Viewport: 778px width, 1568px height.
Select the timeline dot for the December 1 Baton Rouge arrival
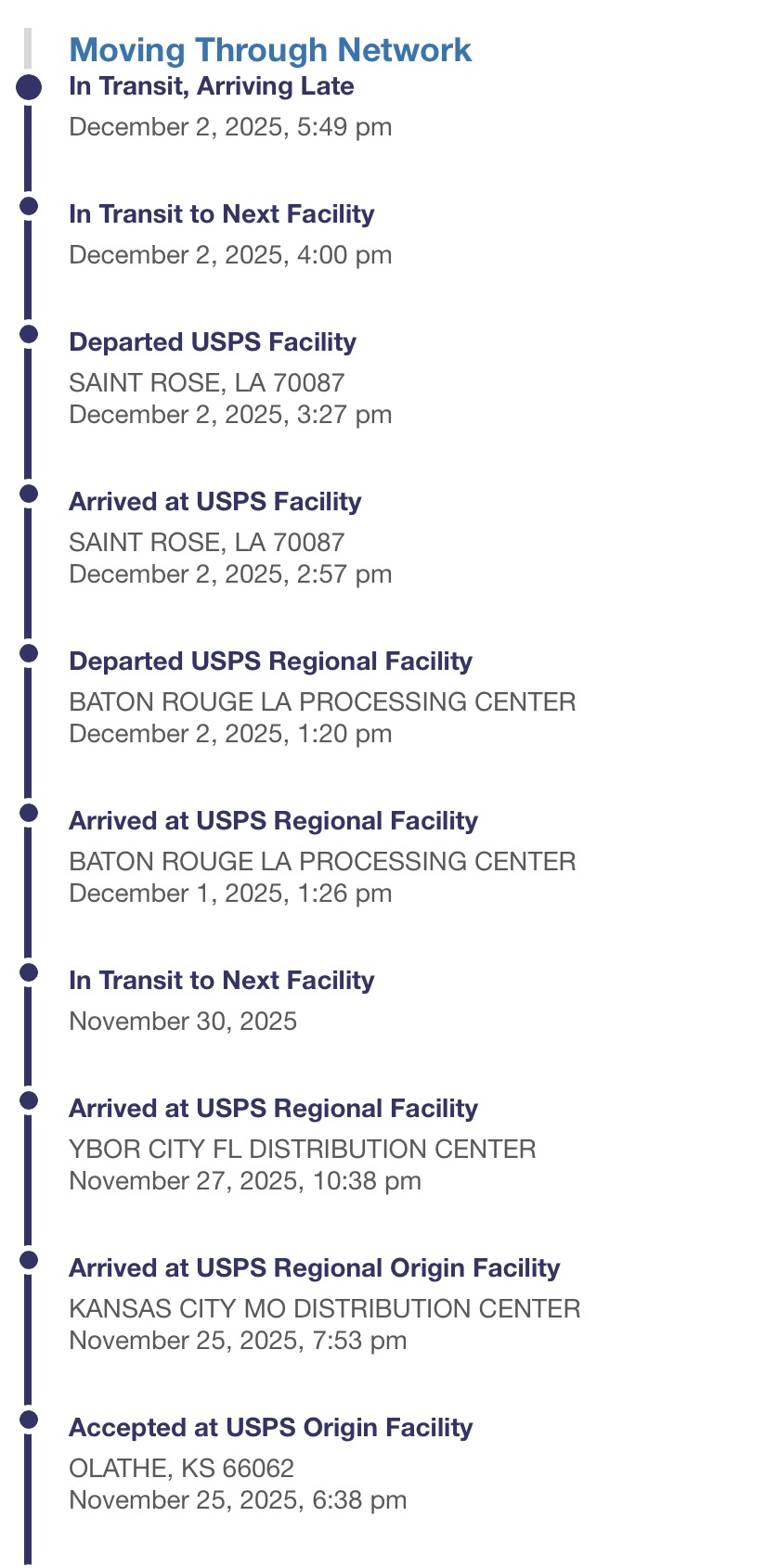point(29,813)
